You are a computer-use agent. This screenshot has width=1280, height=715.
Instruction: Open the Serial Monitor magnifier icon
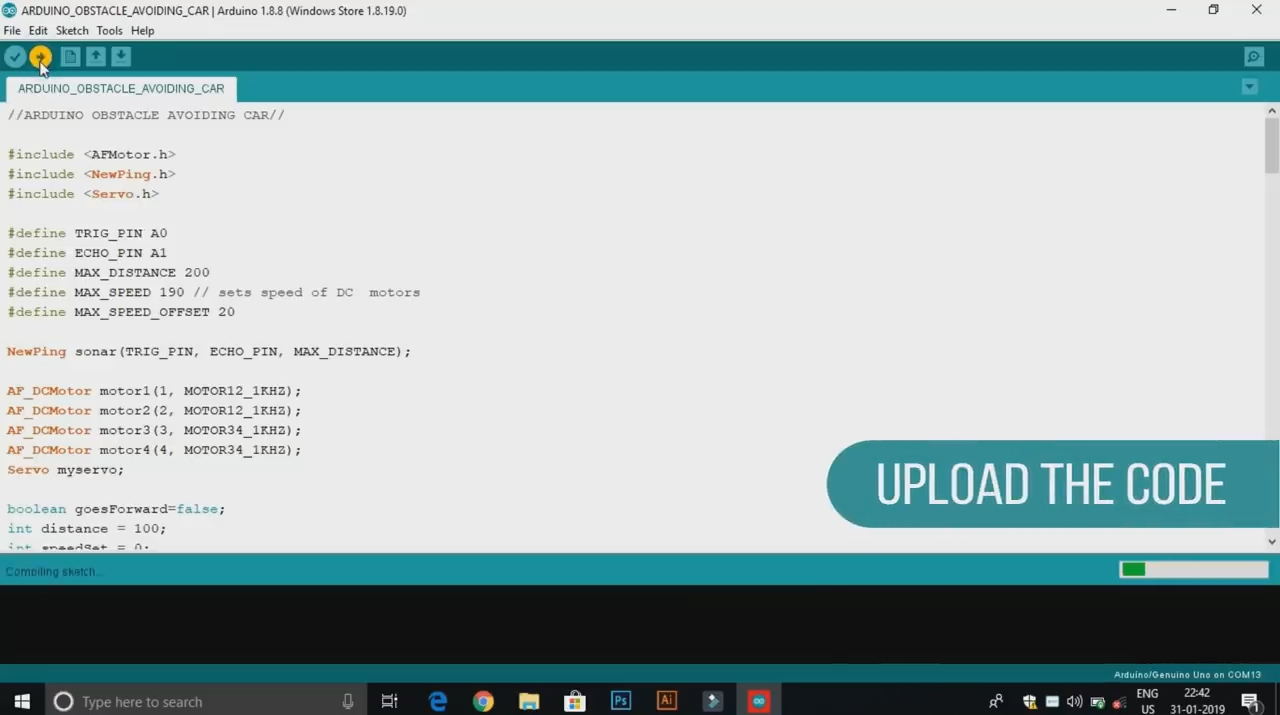(x=1254, y=57)
